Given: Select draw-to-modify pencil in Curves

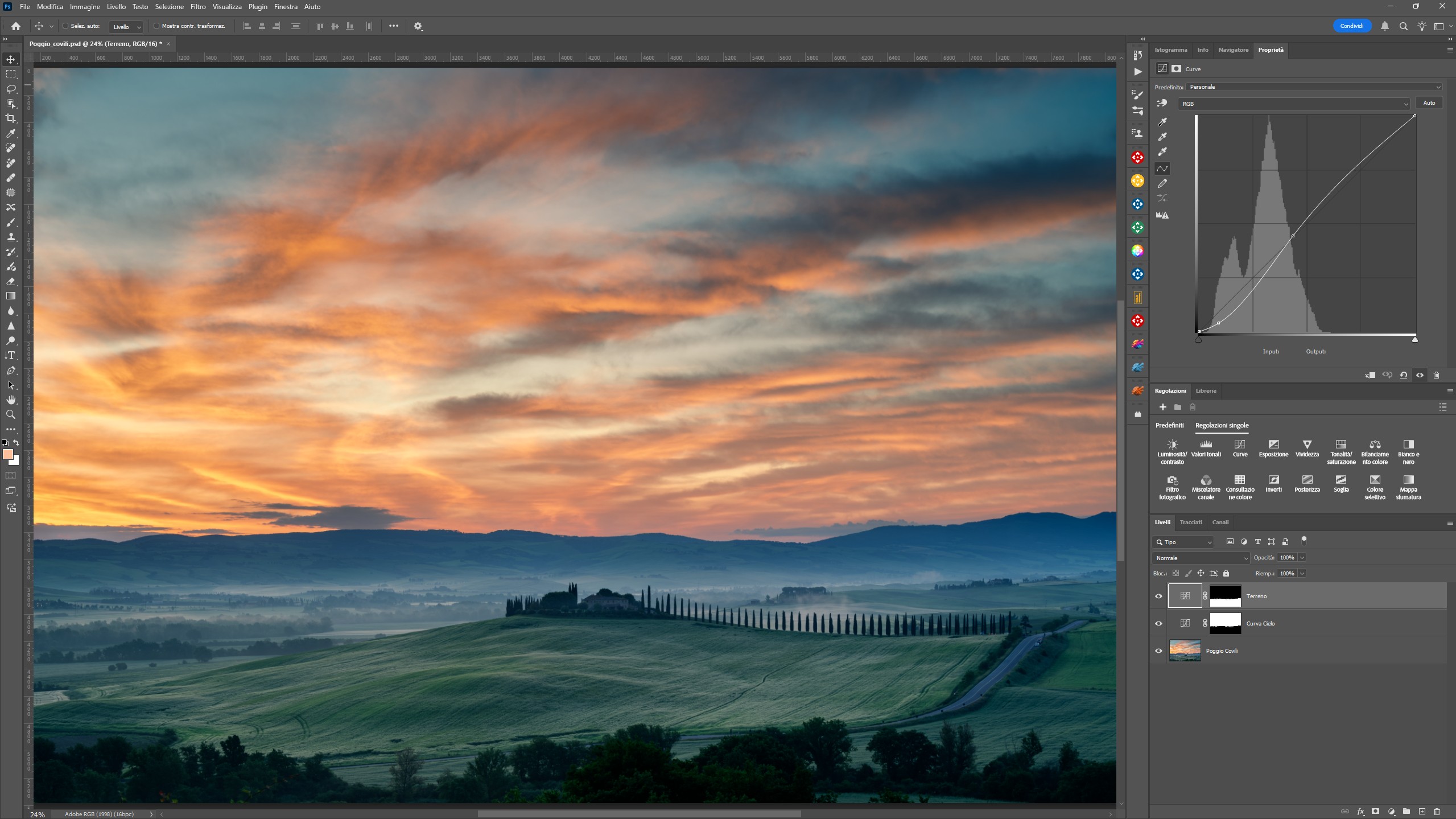Looking at the screenshot, I should click(1162, 183).
